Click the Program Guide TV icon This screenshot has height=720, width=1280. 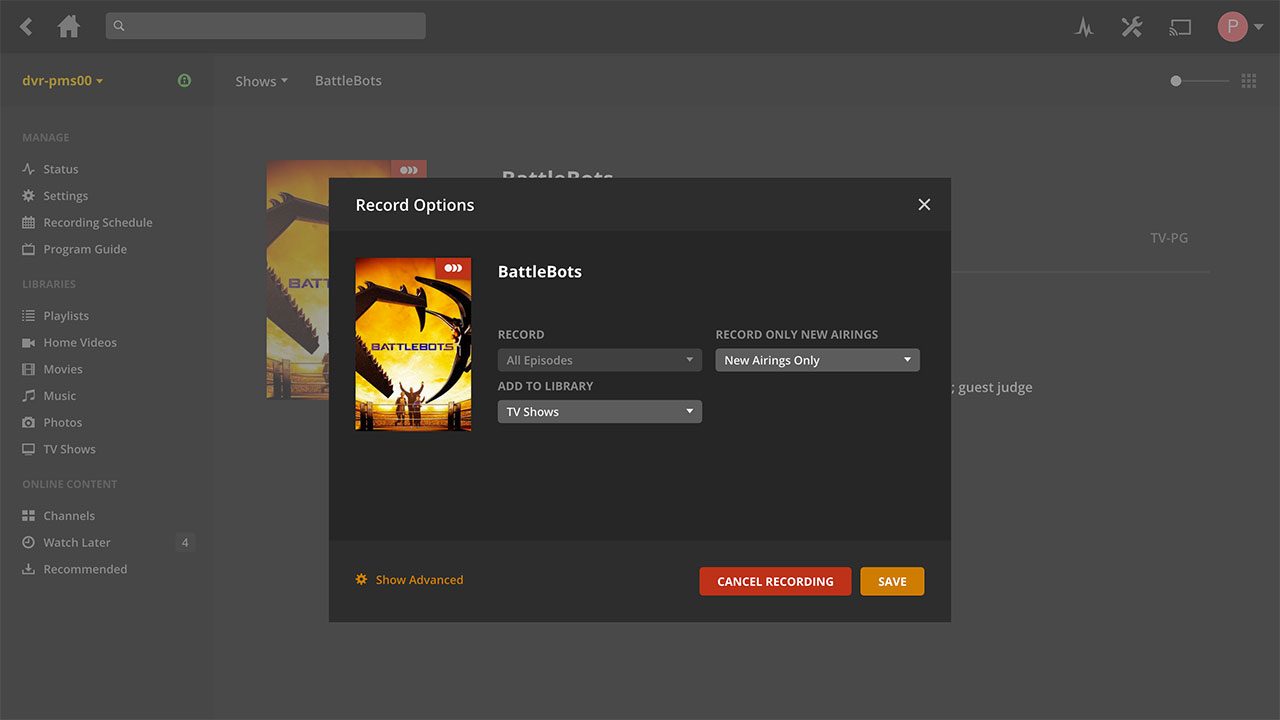coord(28,249)
